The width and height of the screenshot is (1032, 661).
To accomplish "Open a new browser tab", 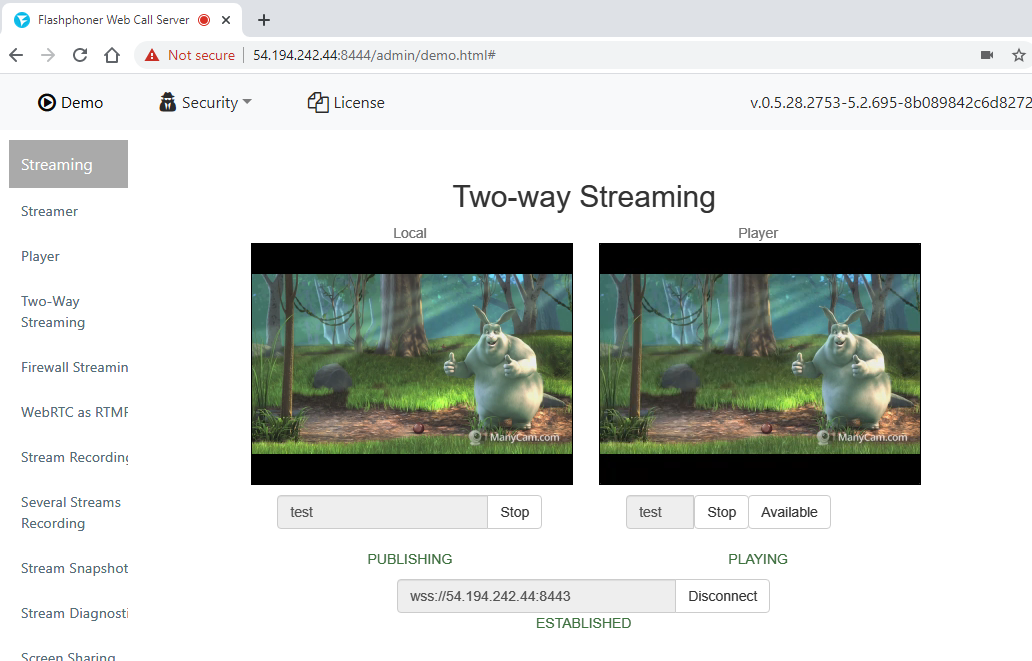I will coord(264,20).
